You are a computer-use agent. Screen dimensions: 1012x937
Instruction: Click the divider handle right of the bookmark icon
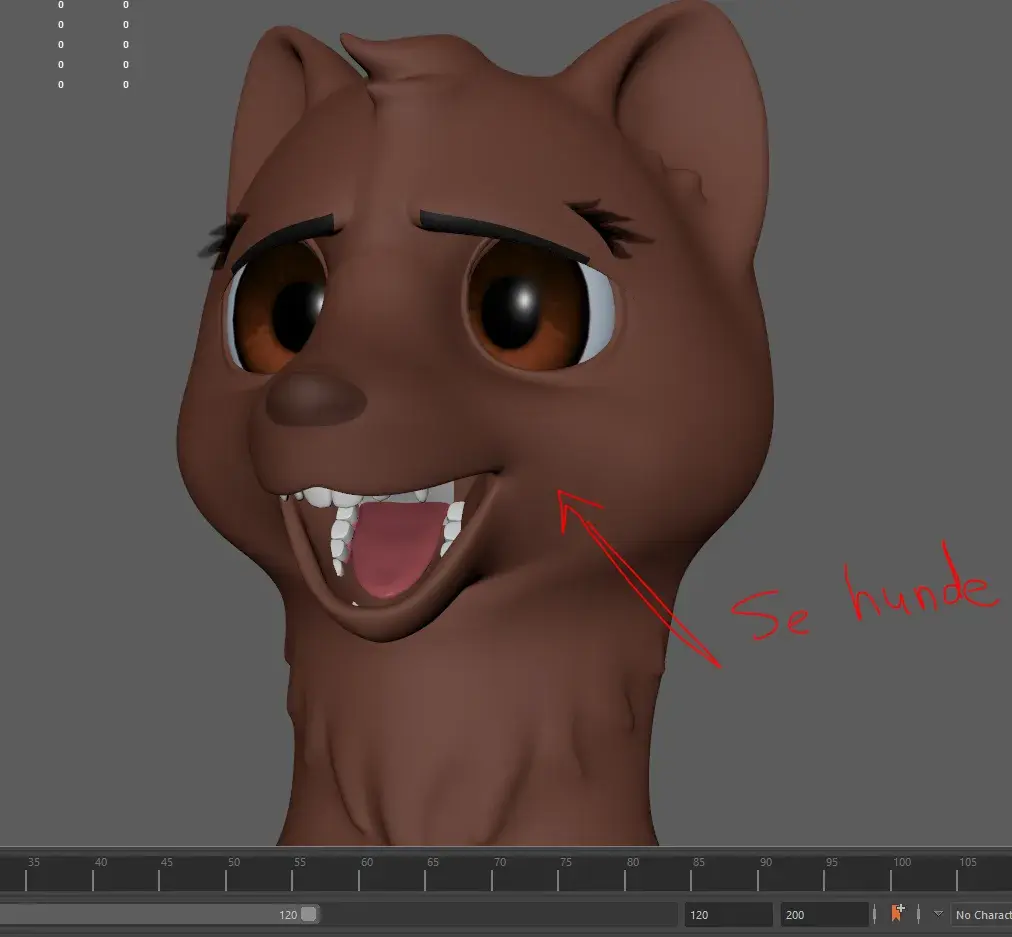click(x=917, y=914)
